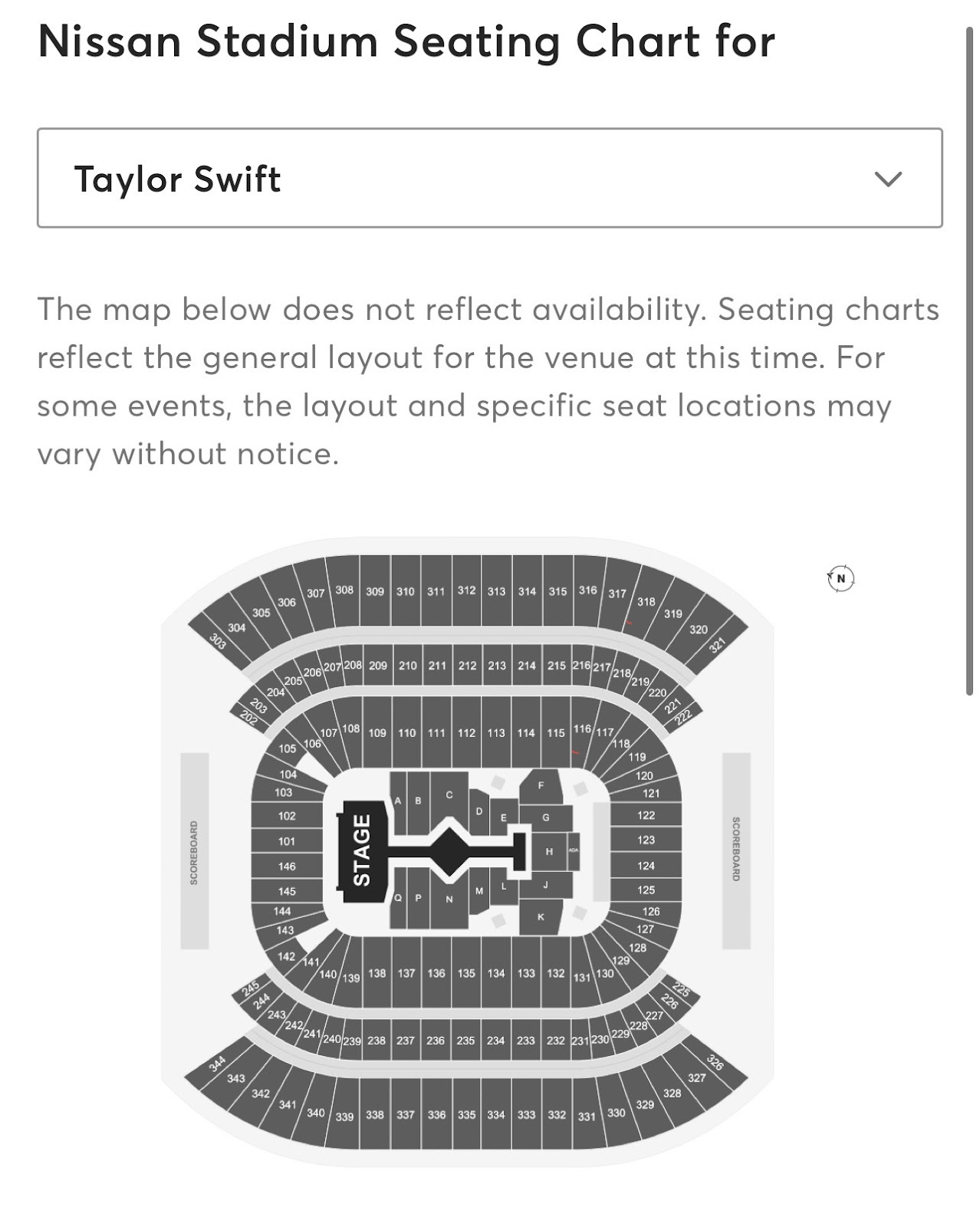Choose section 212 on the map
The image size is (980, 1227).
pyautogui.click(x=467, y=666)
